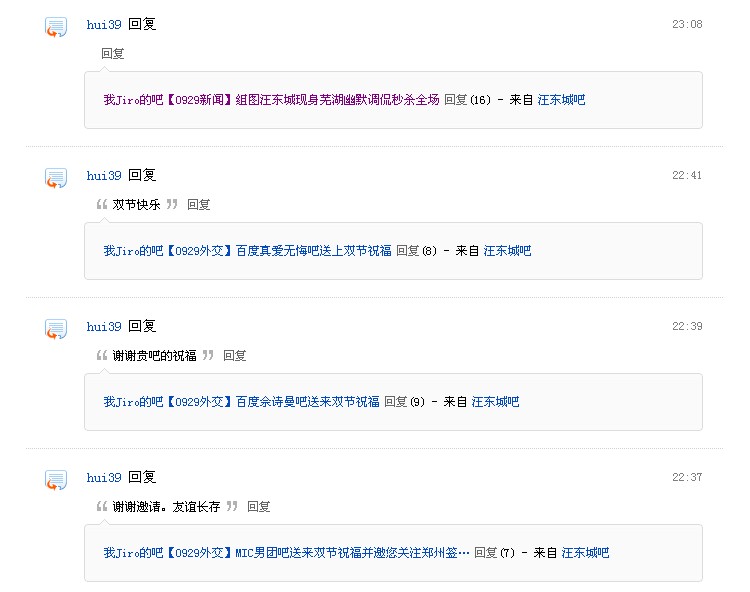Click the reply icon beside the 22:37 entry
The image size is (750, 592).
pyautogui.click(x=56, y=480)
